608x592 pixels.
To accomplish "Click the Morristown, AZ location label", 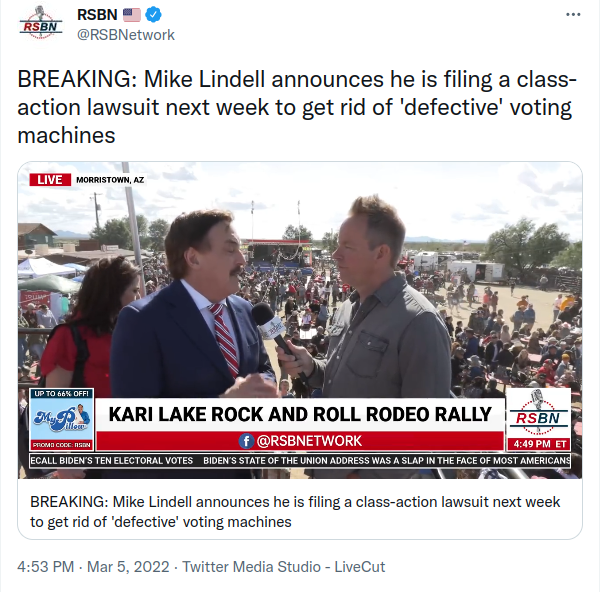I will tap(110, 180).
